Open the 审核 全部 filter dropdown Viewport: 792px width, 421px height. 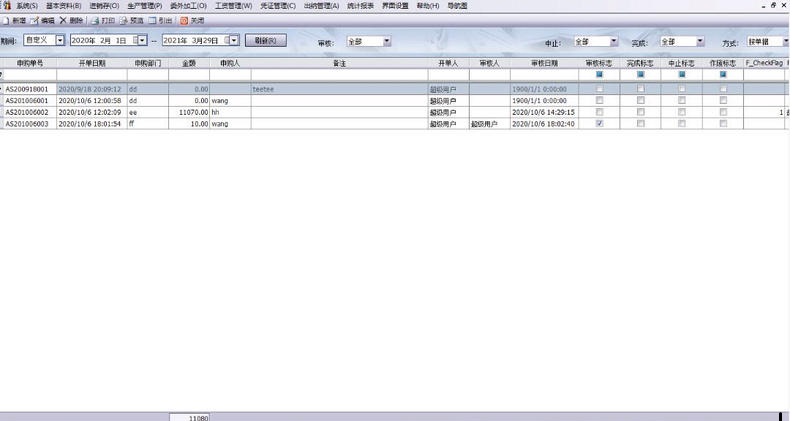click(387, 41)
